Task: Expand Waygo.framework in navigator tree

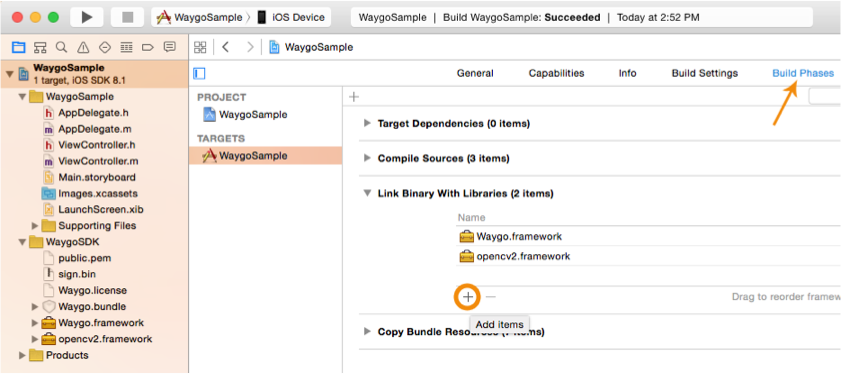Action: click(x=35, y=323)
